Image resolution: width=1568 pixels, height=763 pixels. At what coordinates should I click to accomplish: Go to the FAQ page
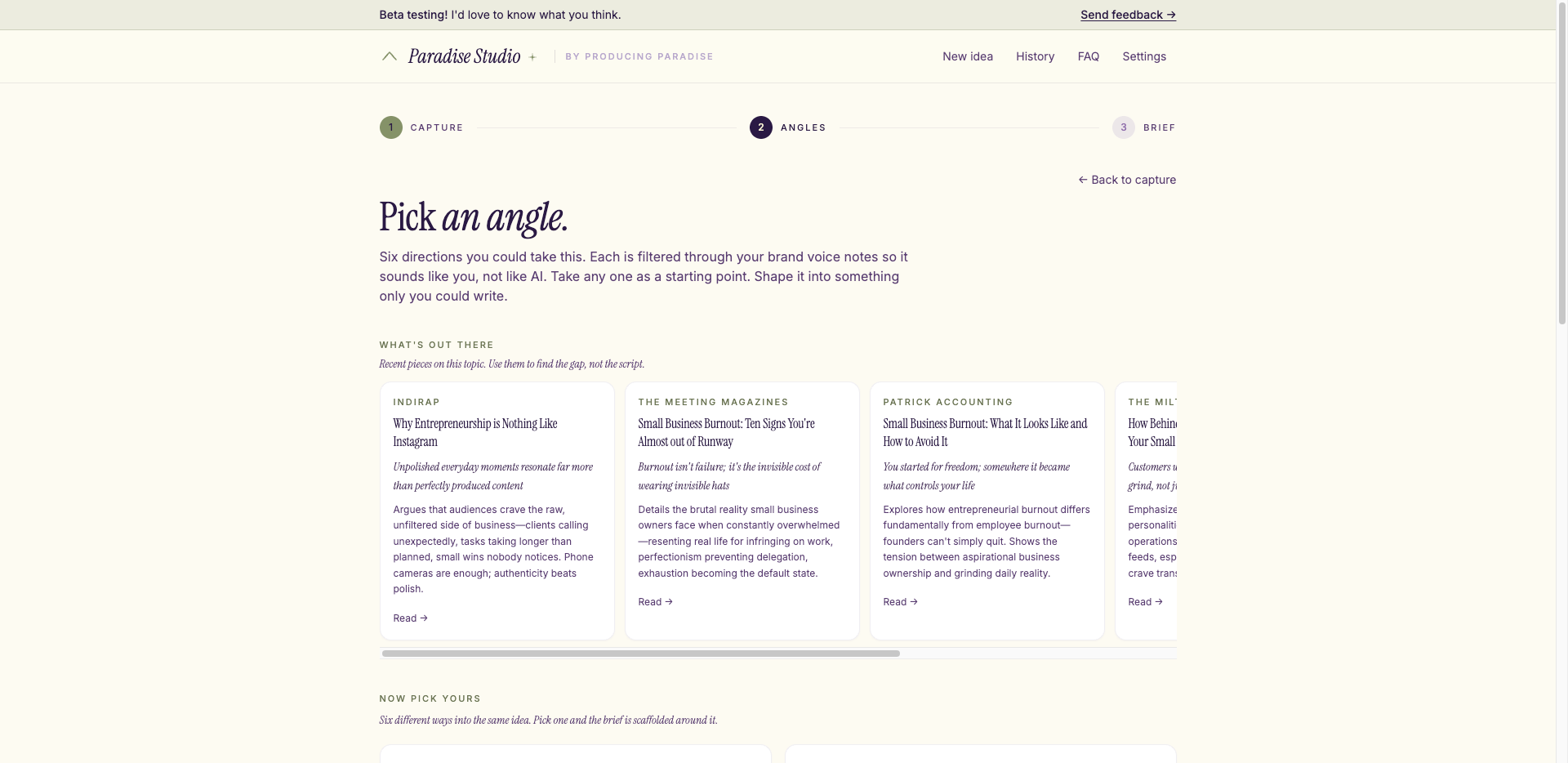1089,56
